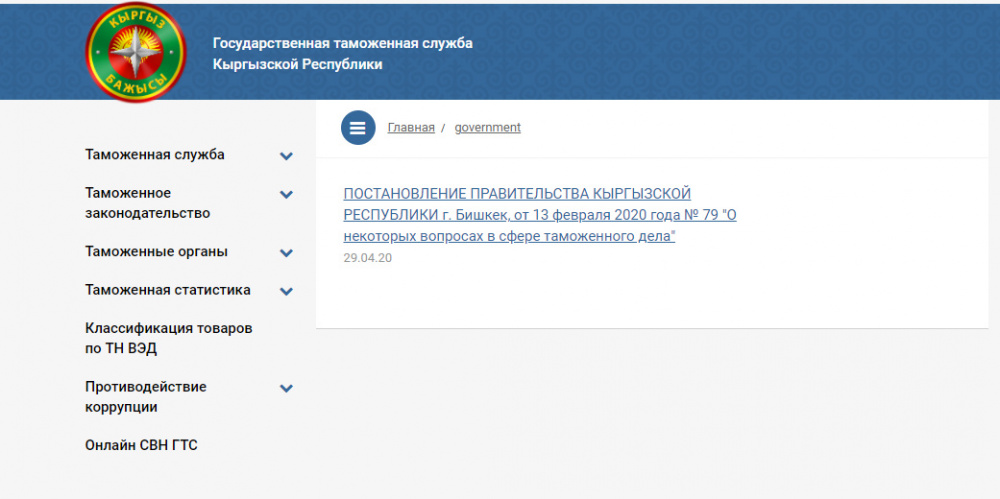
Task: Expand the Таможенная статистика chevron
Action: (286, 291)
